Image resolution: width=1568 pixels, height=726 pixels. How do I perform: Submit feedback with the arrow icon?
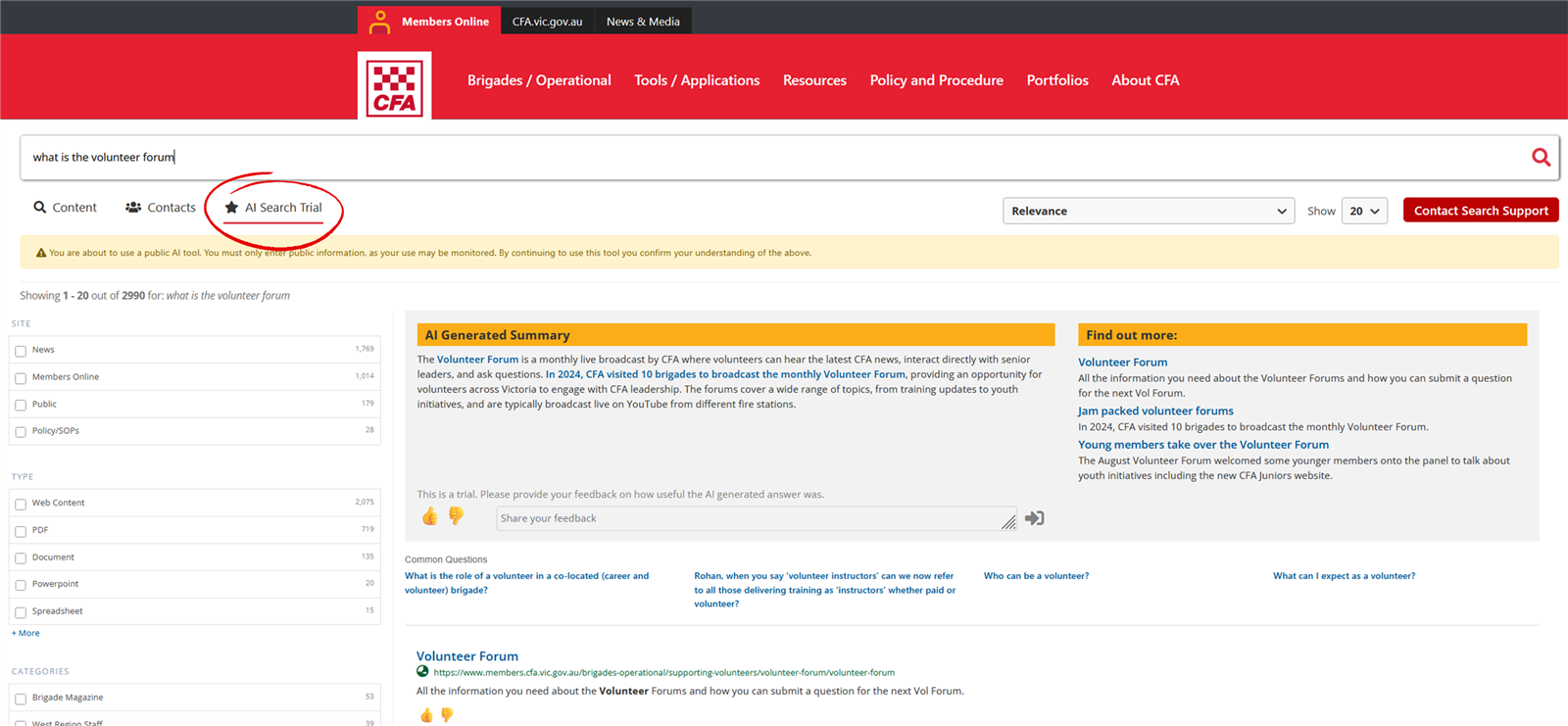pos(1034,518)
